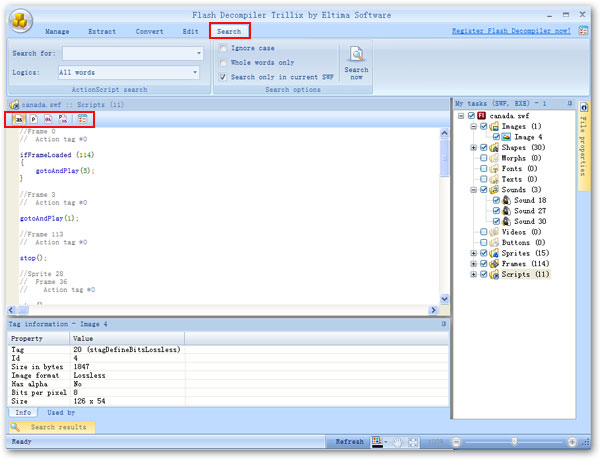Click the script pane horizontal scrollbar right arrow
Image resolution: width=600 pixels, height=459 pixels.
click(433, 310)
